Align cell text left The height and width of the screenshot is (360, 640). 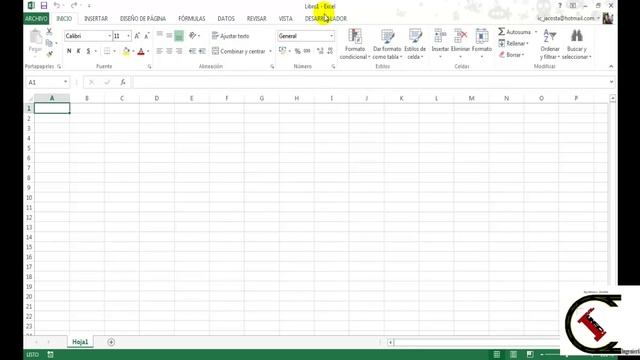[160, 51]
